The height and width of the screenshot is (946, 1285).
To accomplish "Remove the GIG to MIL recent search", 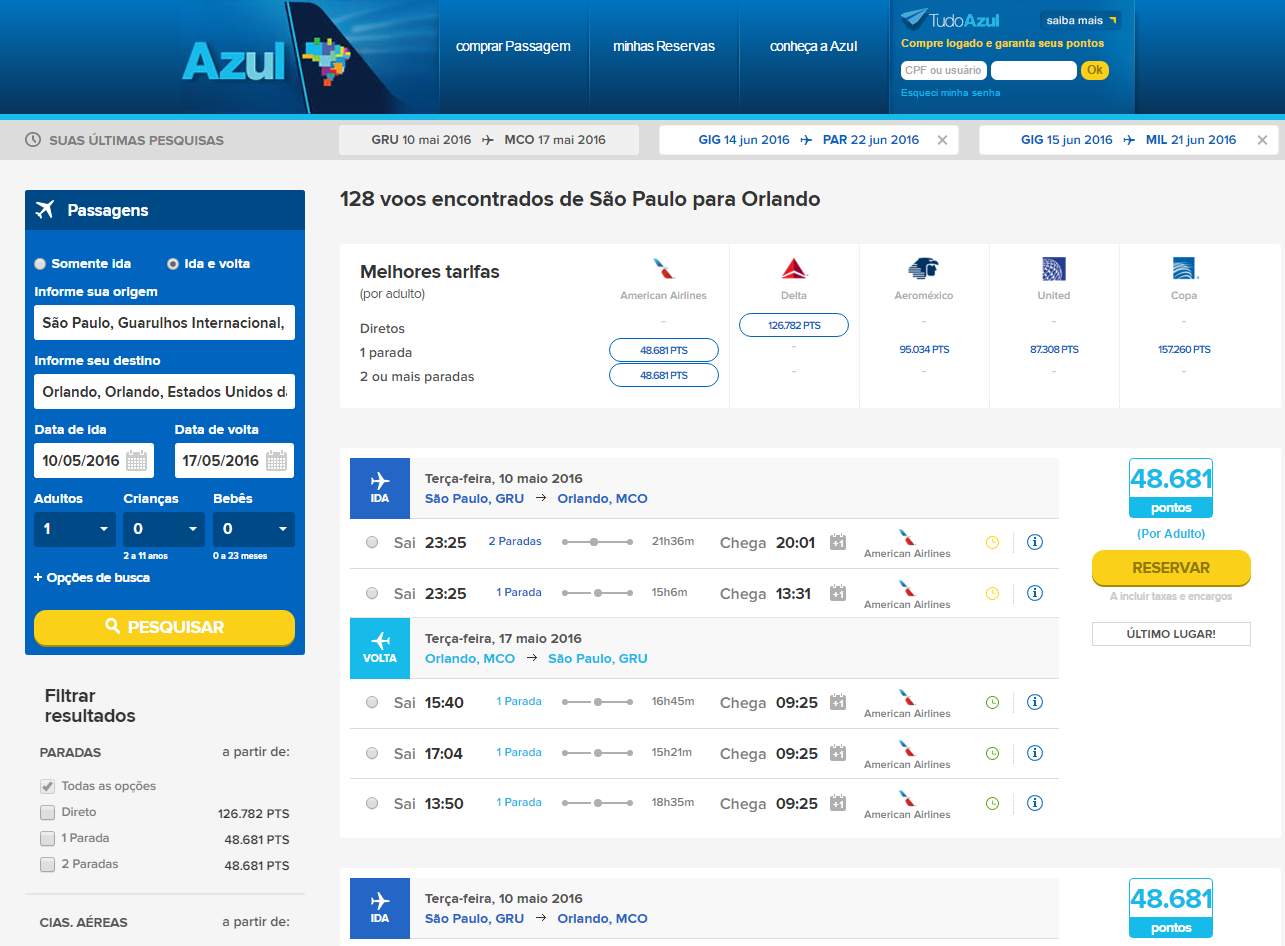I will [1262, 140].
